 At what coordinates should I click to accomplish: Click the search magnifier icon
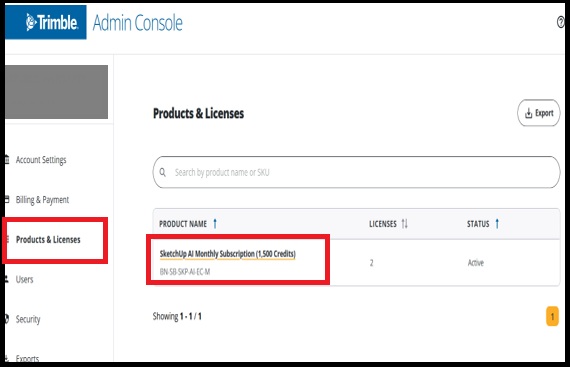162,172
